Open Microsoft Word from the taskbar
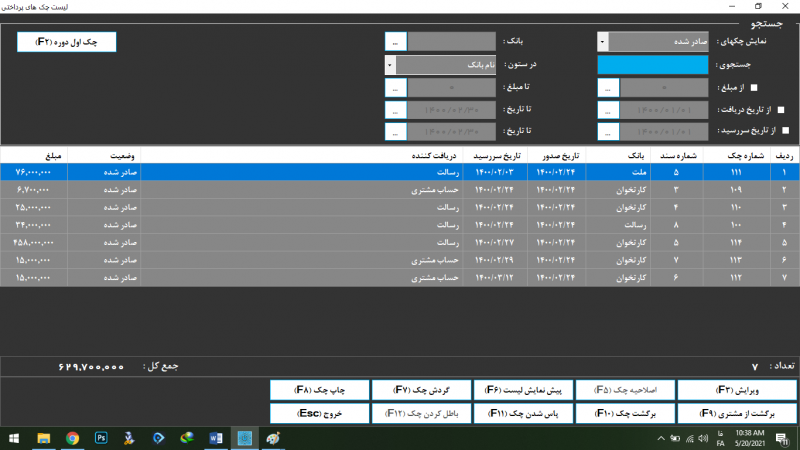The height and width of the screenshot is (450, 800). pyautogui.click(x=216, y=438)
